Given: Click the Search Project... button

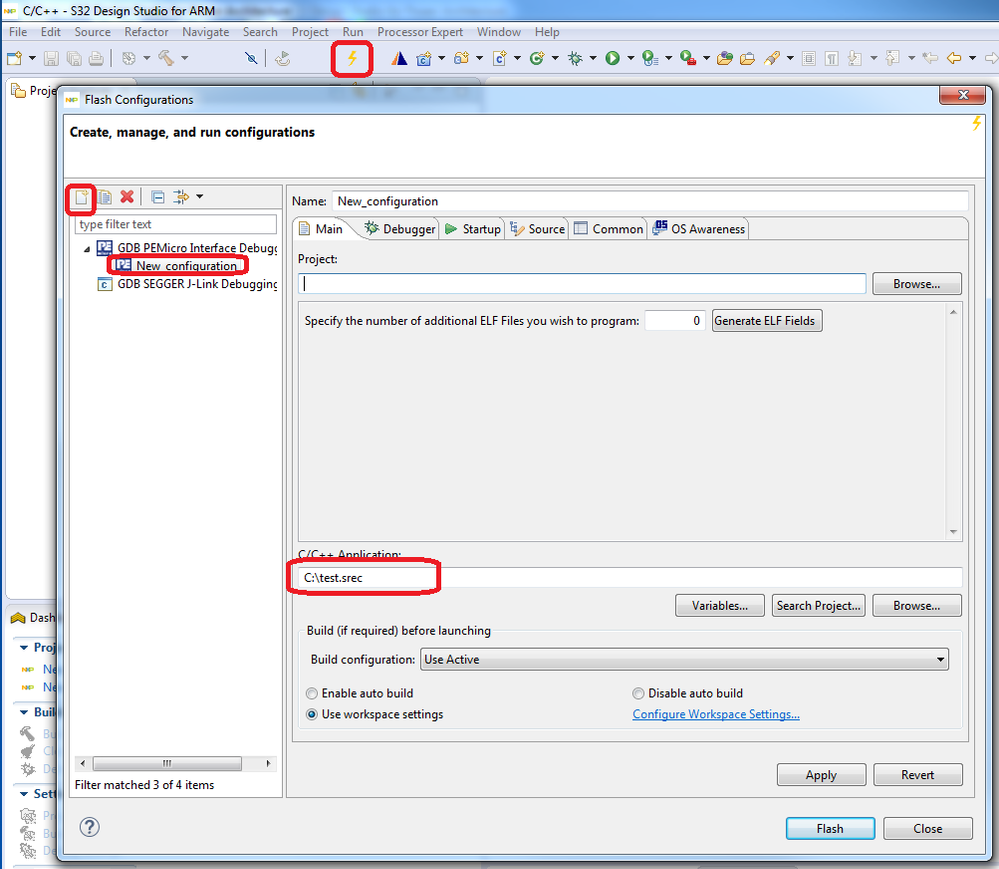Looking at the screenshot, I should pyautogui.click(x=818, y=605).
